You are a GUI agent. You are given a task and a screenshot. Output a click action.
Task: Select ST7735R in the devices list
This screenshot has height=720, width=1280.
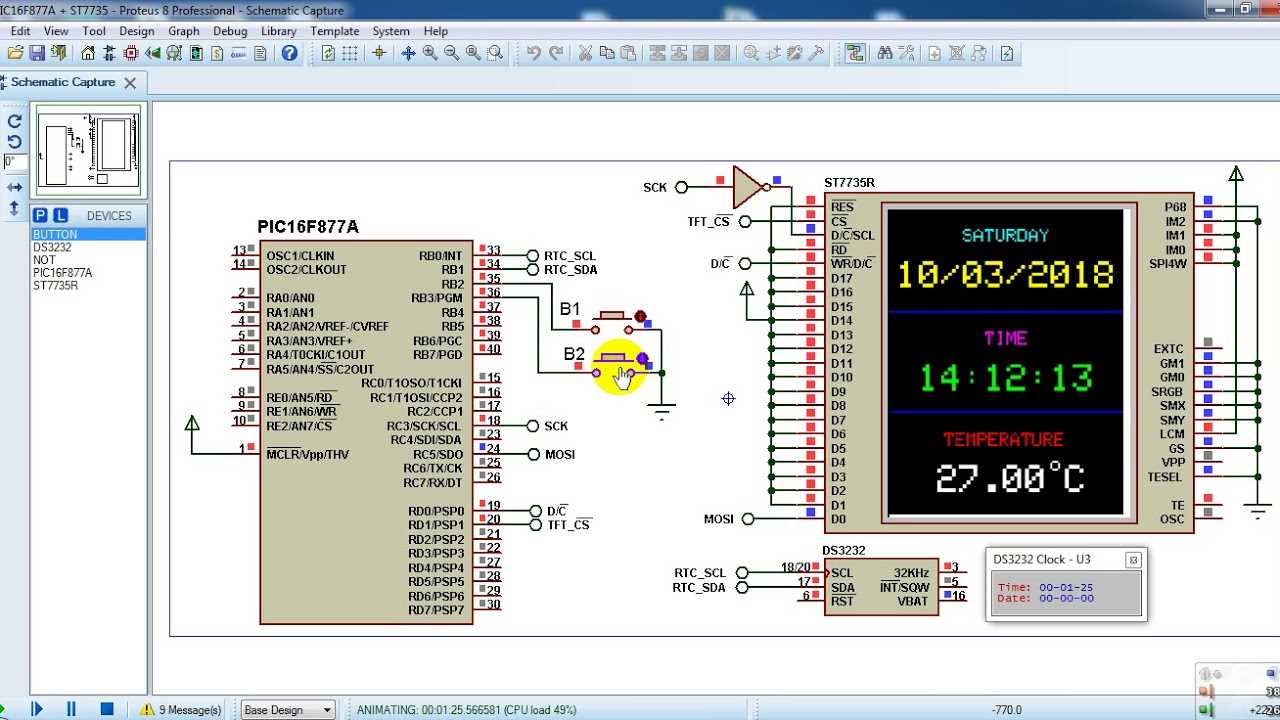coord(89,285)
